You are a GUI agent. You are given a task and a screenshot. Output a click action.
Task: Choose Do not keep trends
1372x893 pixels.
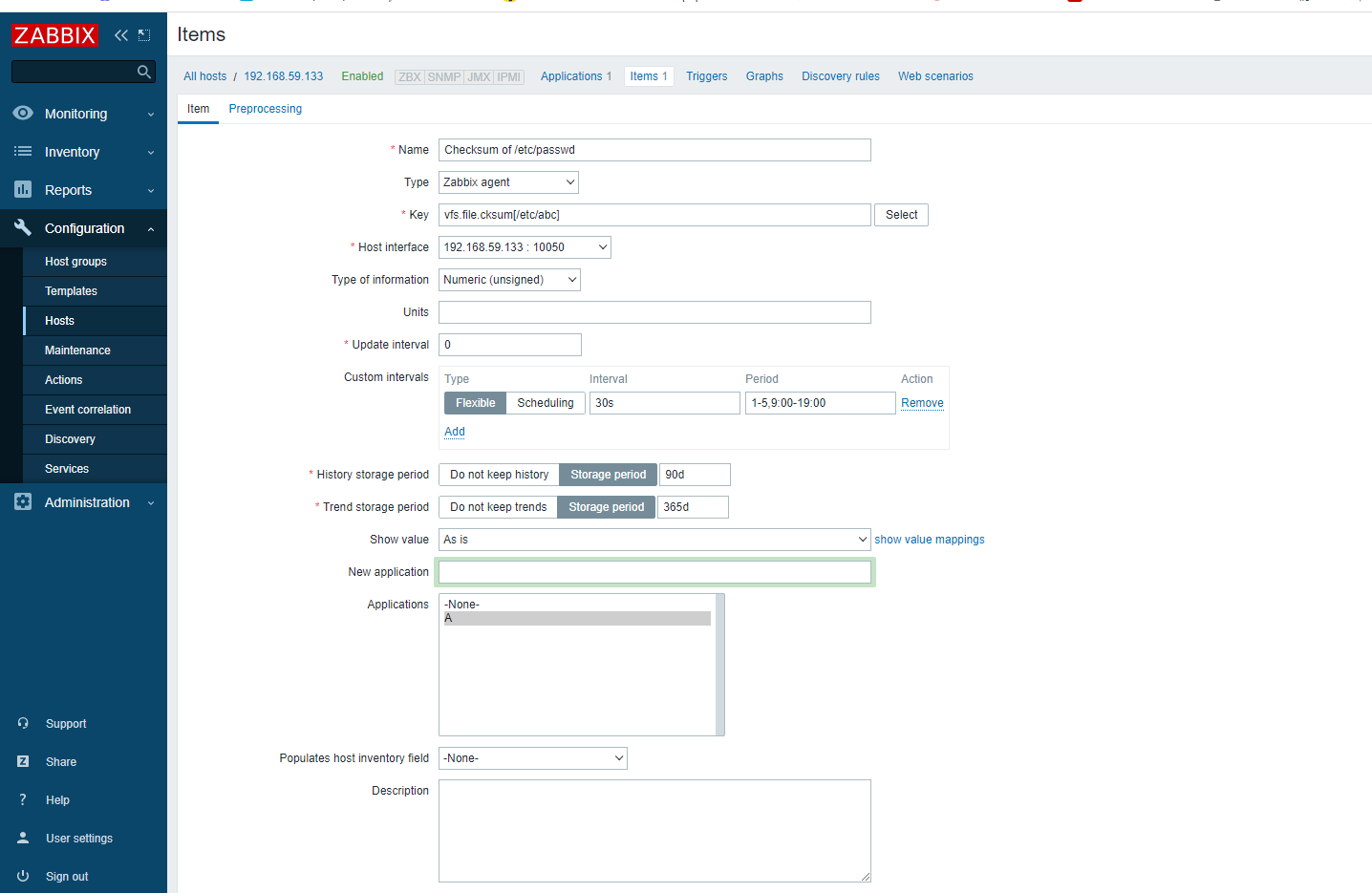[498, 507]
